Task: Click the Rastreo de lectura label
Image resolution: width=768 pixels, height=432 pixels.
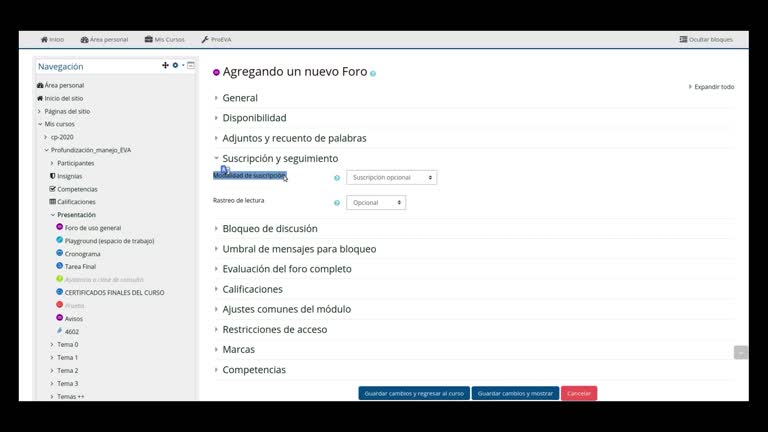Action: click(239, 200)
